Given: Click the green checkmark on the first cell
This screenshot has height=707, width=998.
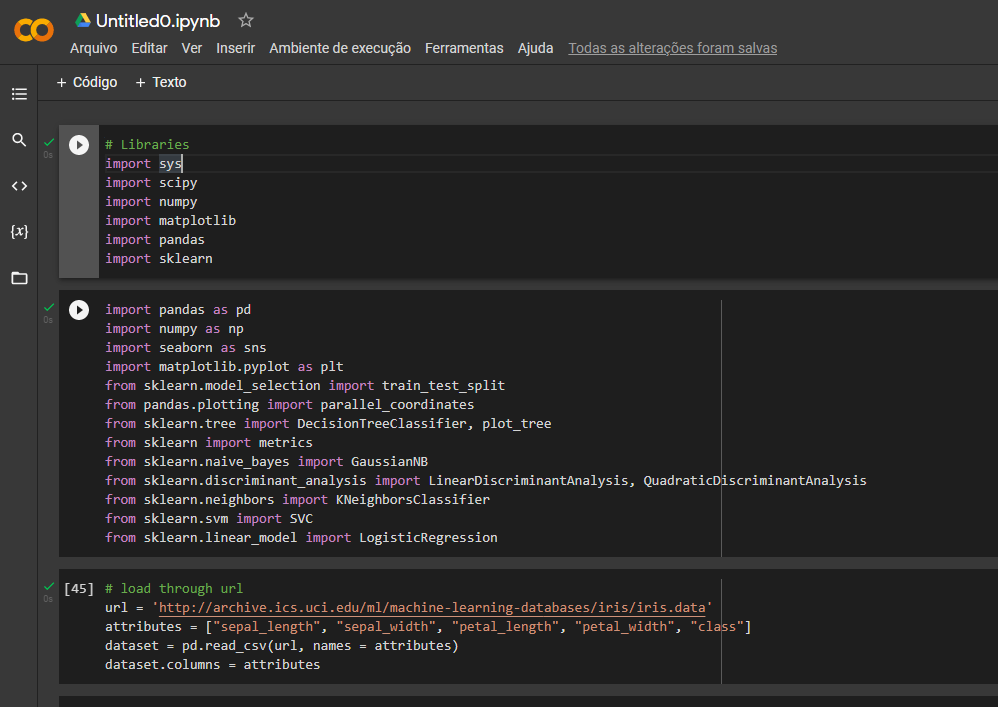Looking at the screenshot, I should (48, 142).
